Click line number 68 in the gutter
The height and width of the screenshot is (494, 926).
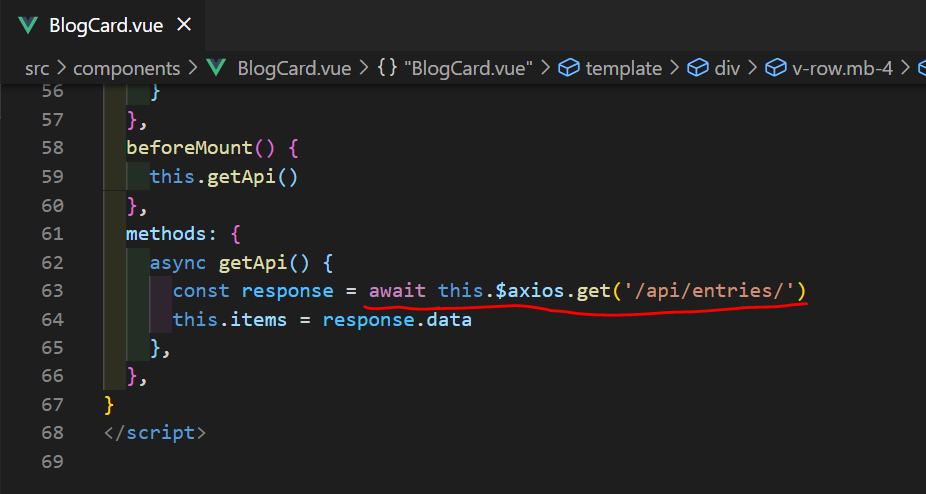click(x=52, y=433)
